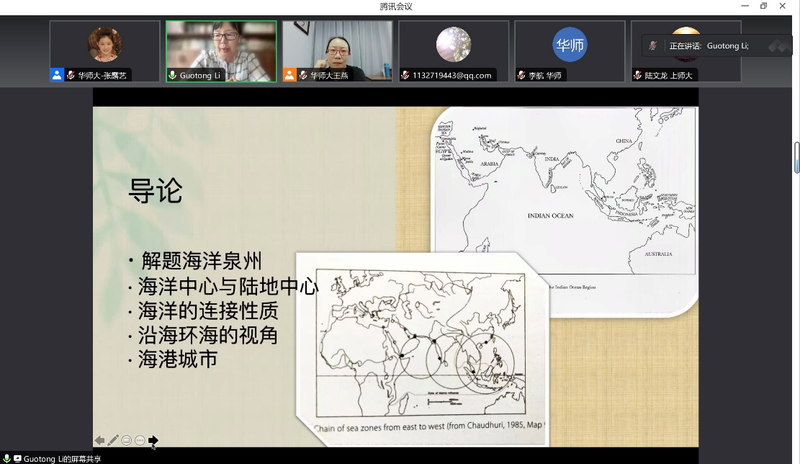Click the previous slide arrow
Screen dimensions: 800x464
(100, 440)
